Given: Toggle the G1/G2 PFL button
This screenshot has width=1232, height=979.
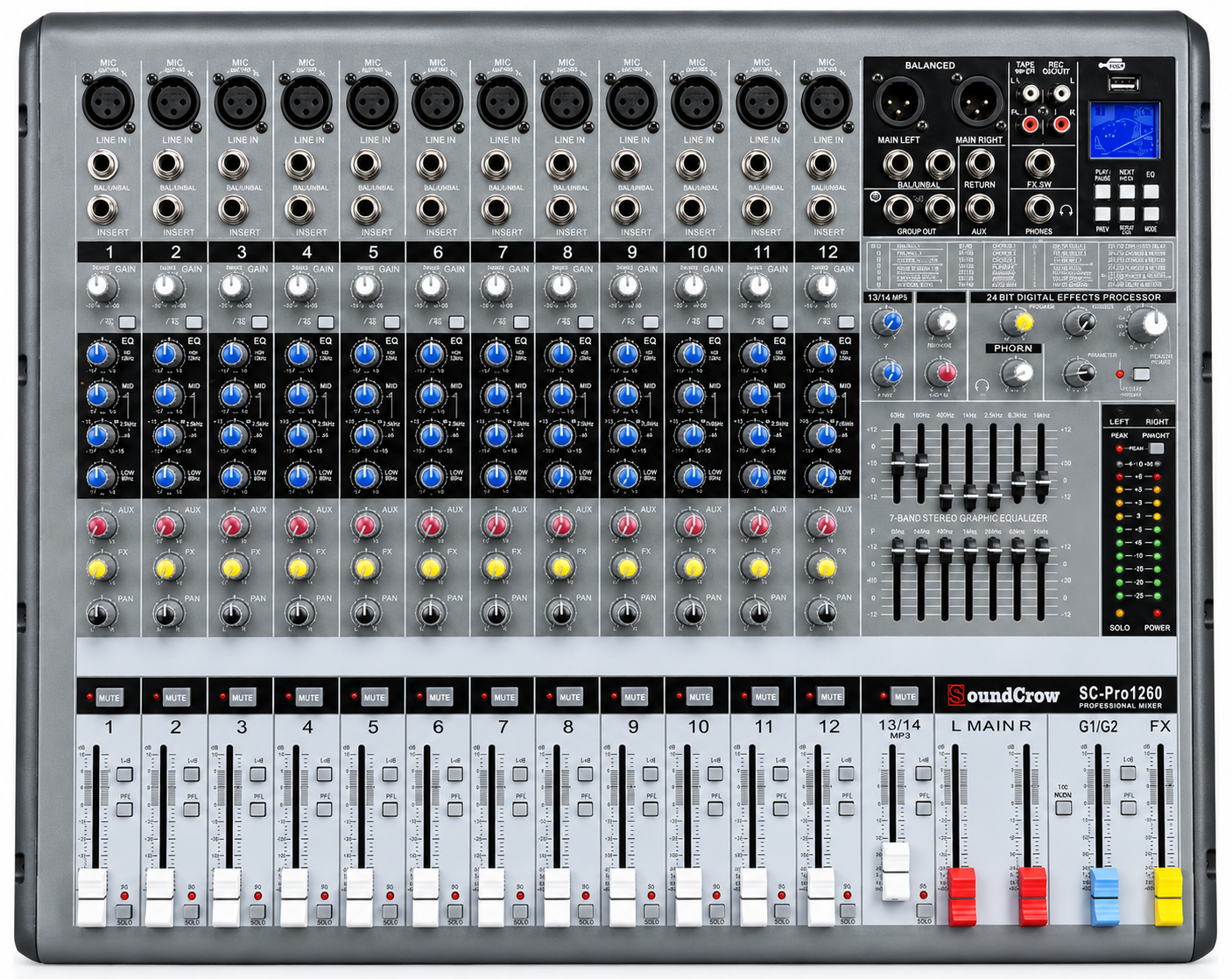Looking at the screenshot, I should click(x=1128, y=809).
